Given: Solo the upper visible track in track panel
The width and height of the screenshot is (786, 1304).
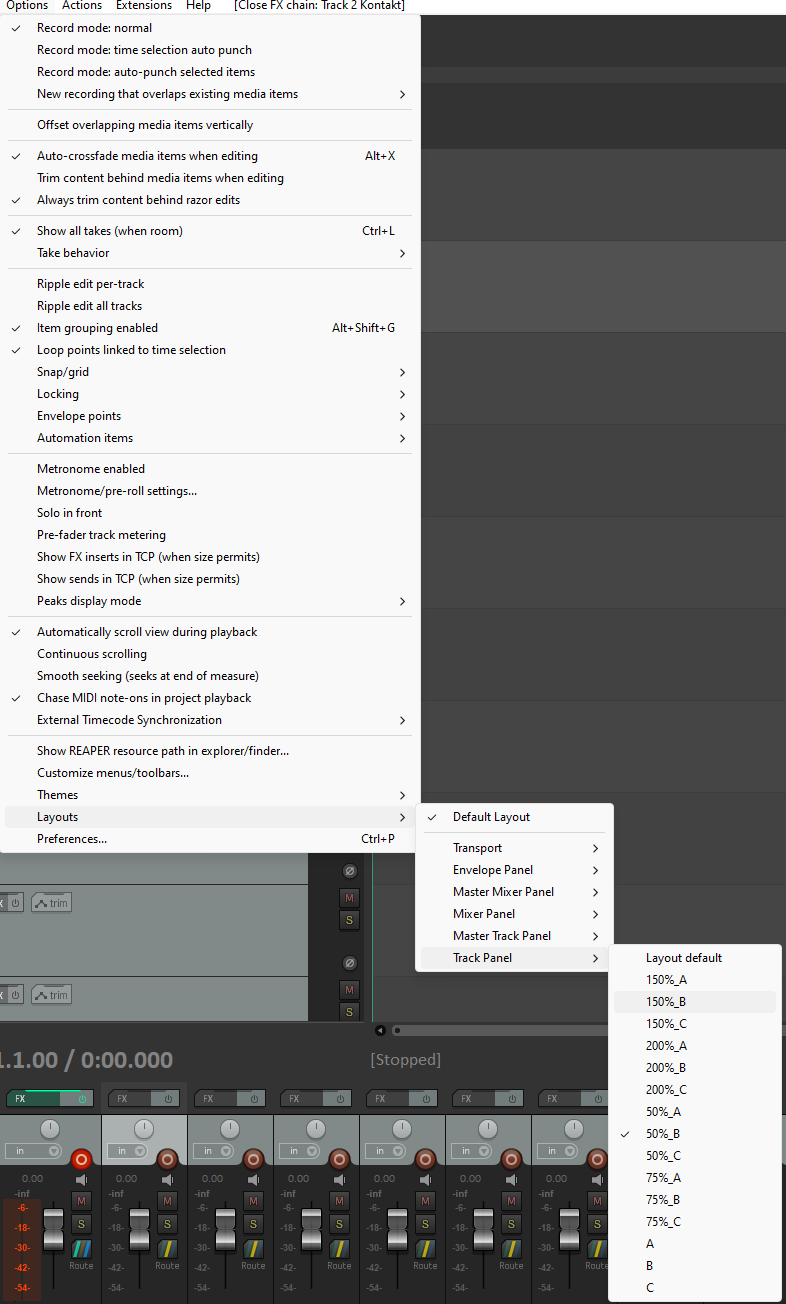Looking at the screenshot, I should tap(349, 919).
